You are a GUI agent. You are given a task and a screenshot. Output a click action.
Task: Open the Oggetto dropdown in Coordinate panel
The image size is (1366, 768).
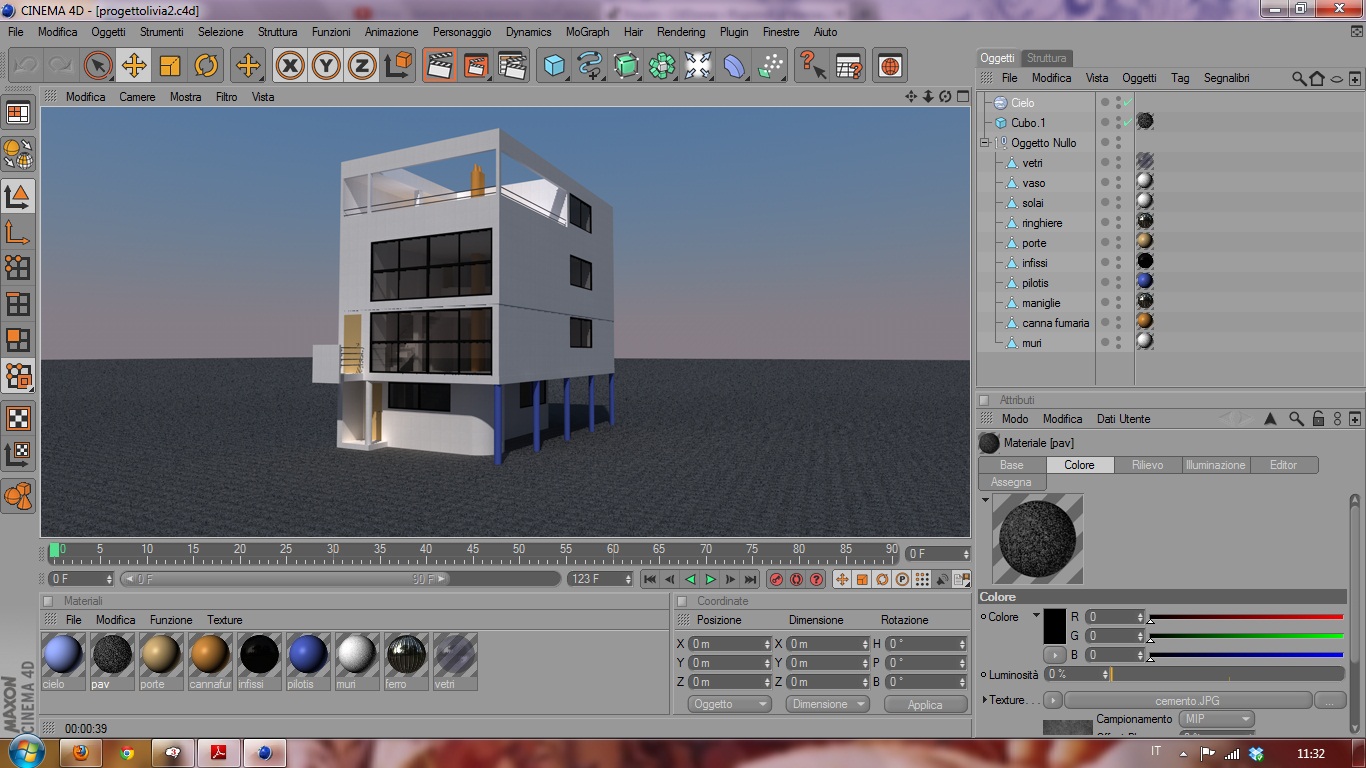(730, 704)
